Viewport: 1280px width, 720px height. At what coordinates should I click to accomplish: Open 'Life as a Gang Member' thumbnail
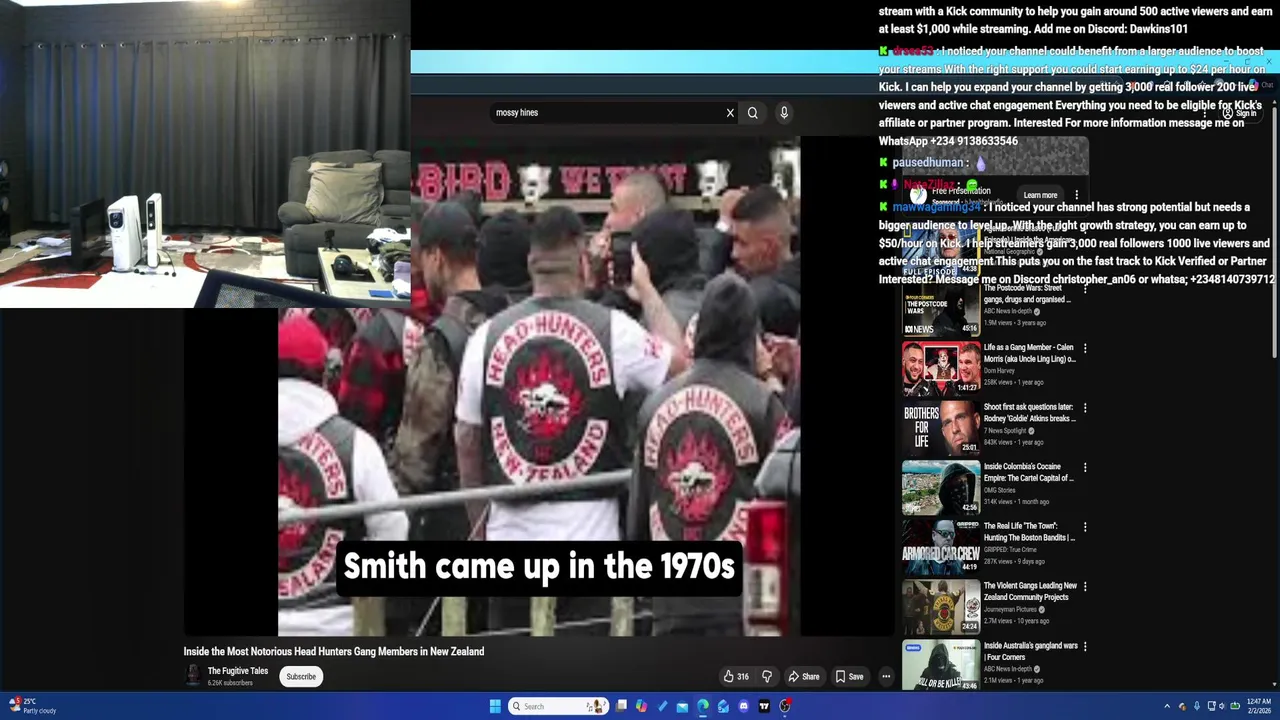click(x=941, y=370)
